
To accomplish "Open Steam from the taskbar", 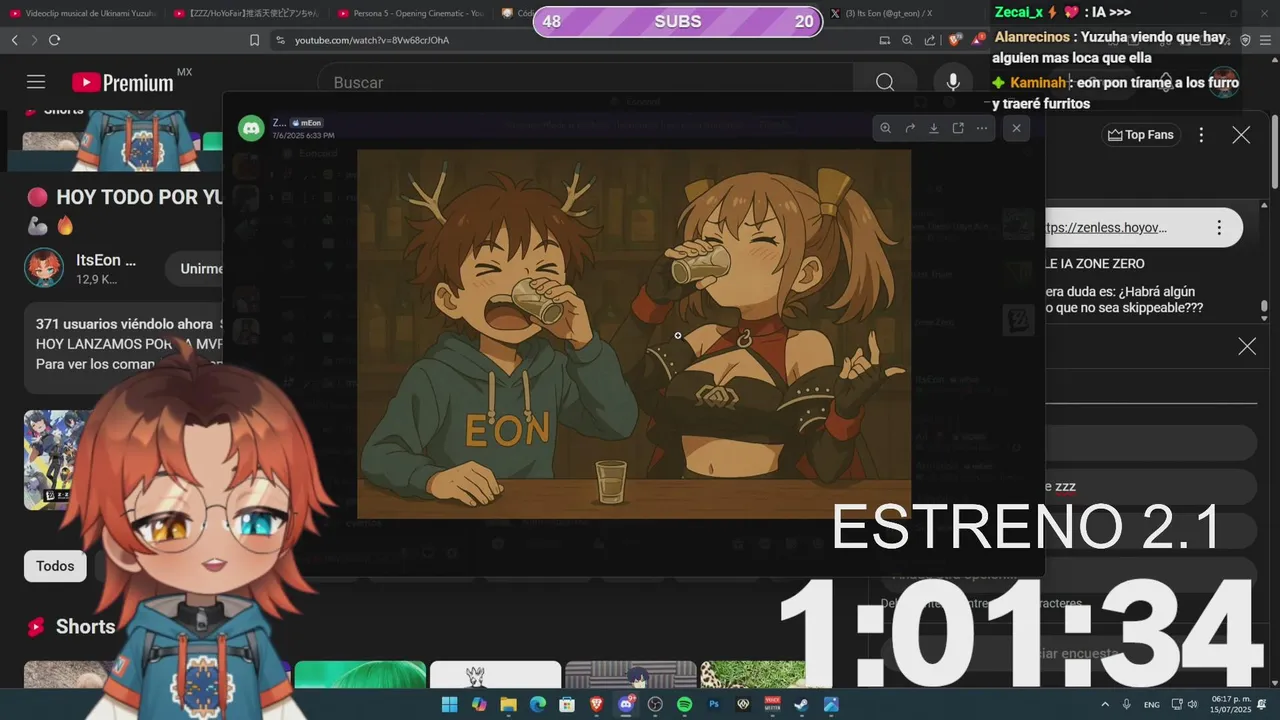I will coord(802,704).
